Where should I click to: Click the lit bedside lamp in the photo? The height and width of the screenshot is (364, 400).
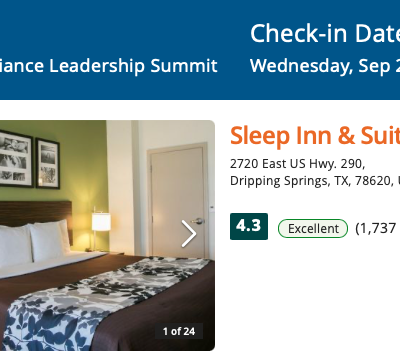101,228
